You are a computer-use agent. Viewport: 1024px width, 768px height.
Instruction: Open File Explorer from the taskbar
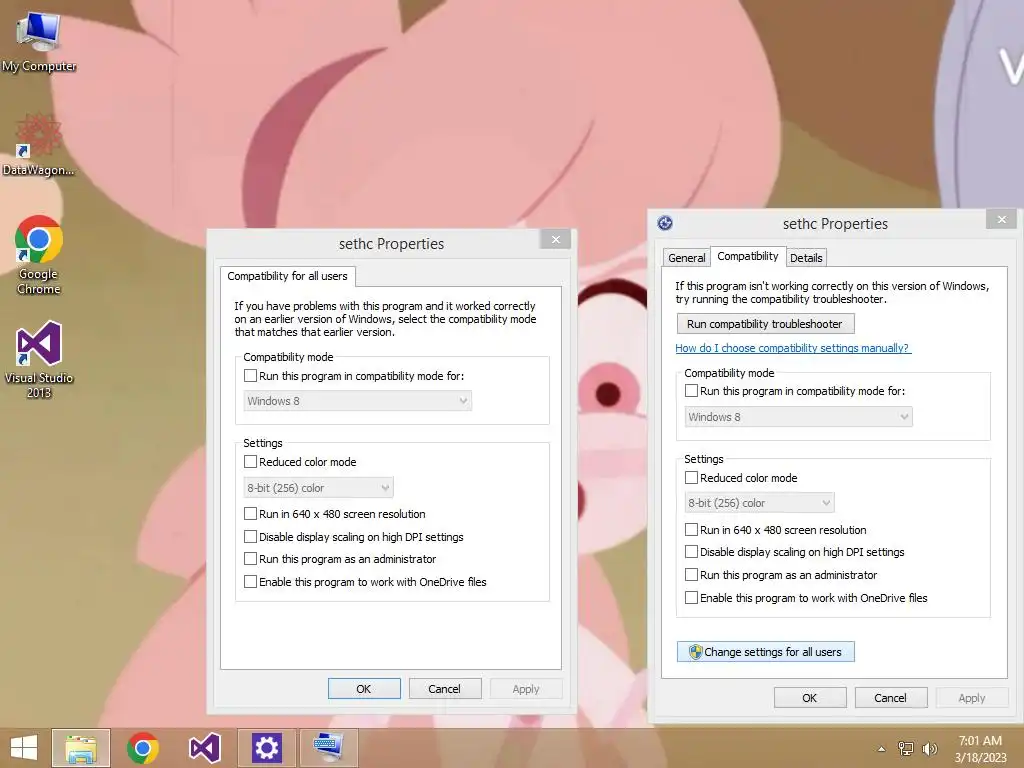[81, 748]
